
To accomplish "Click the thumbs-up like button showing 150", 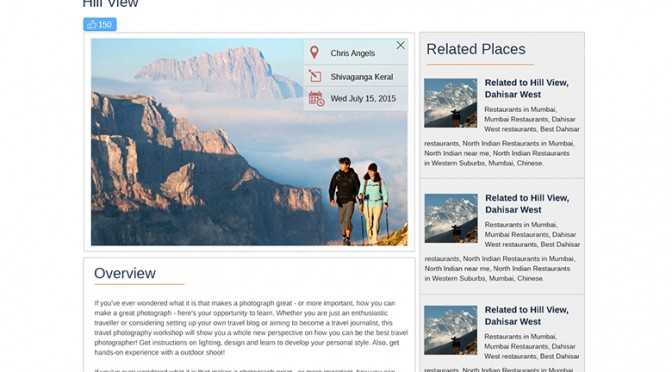I will click(x=100, y=24).
